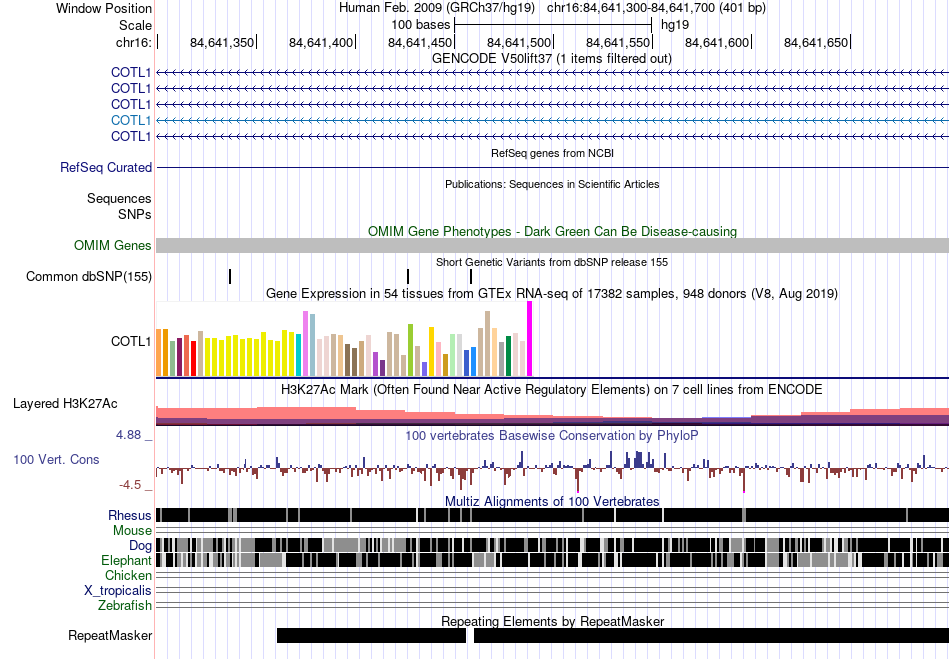Click the 84,641,550 ruler coordinate
The image size is (950, 659).
pos(617,42)
